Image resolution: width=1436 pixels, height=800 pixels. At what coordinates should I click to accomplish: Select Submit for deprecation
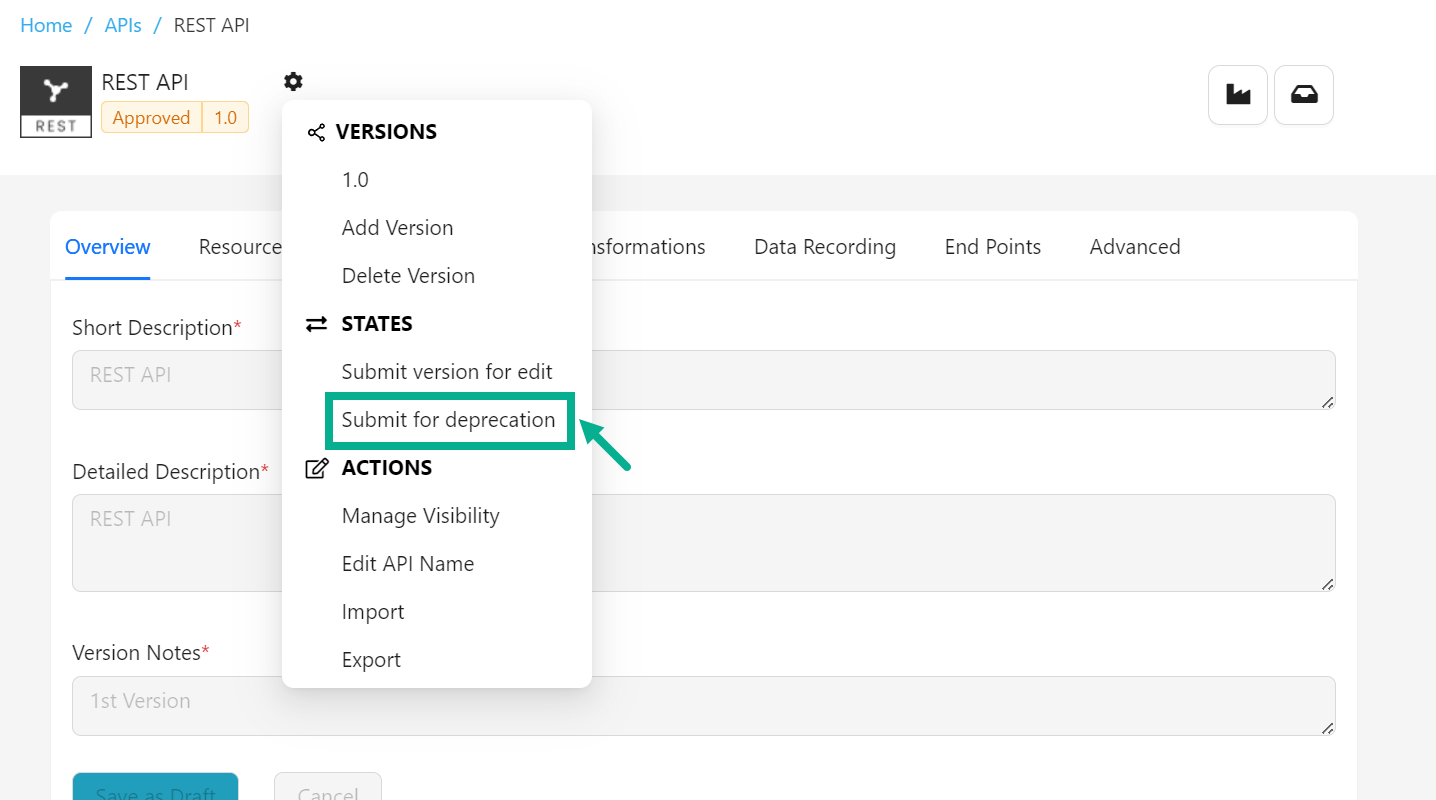point(448,420)
